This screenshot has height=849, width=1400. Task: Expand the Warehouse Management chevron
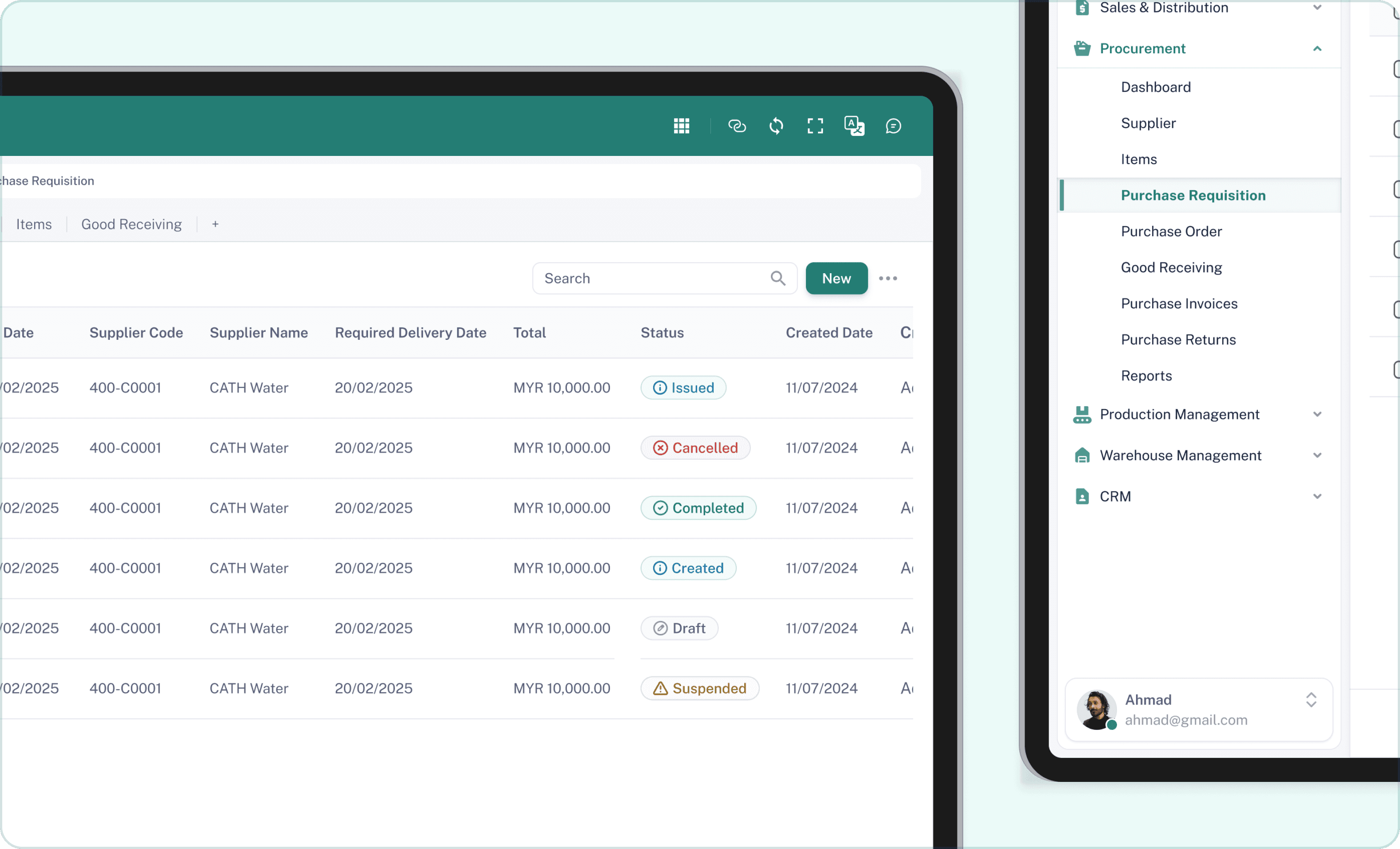tap(1317, 455)
